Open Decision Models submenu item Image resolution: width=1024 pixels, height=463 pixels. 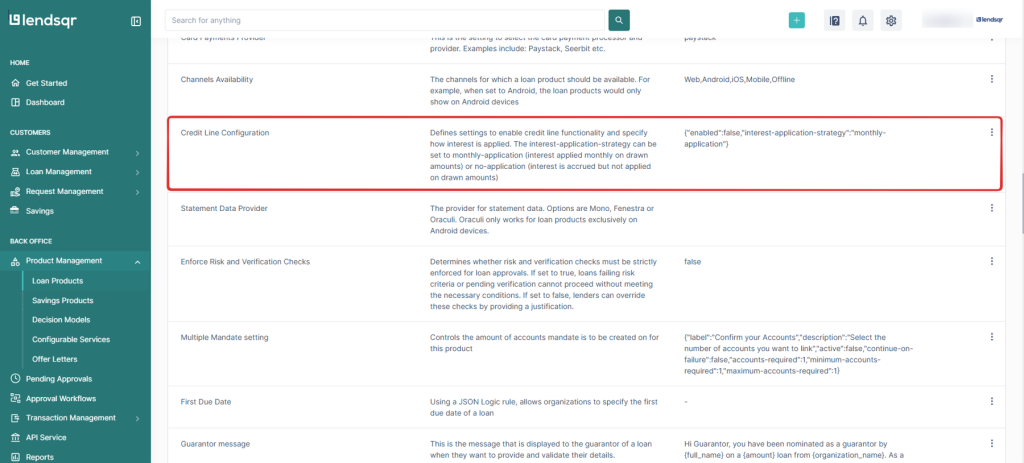tap(61, 320)
